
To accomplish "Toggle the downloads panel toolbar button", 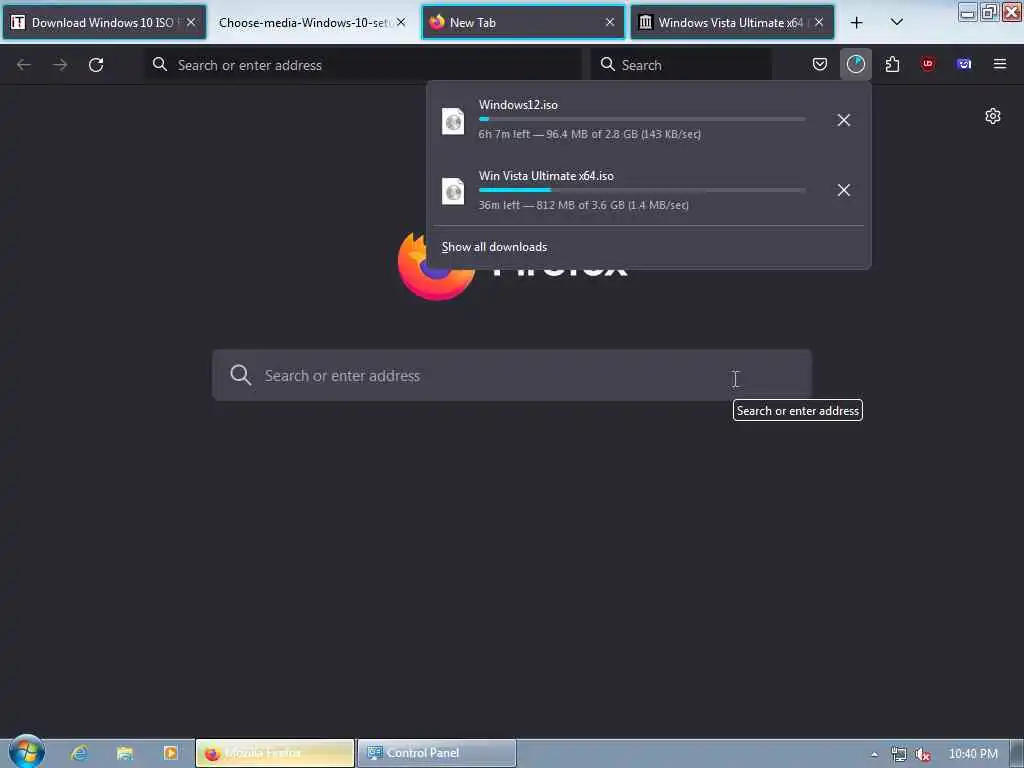I will point(856,64).
